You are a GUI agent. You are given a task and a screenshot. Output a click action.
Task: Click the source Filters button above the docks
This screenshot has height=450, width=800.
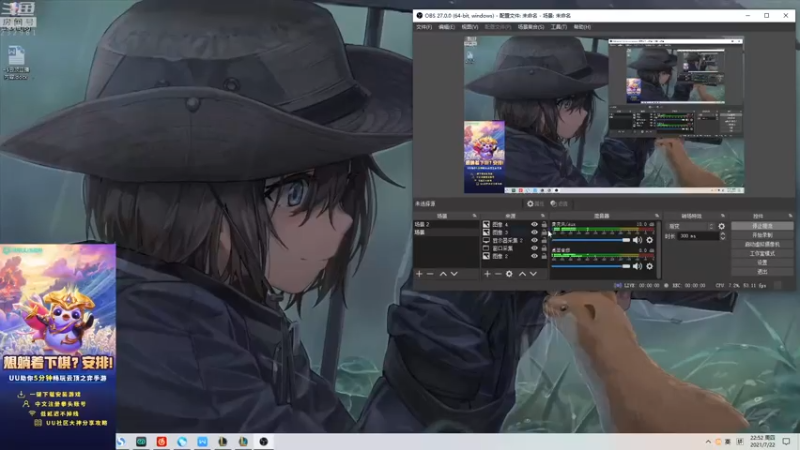point(559,204)
